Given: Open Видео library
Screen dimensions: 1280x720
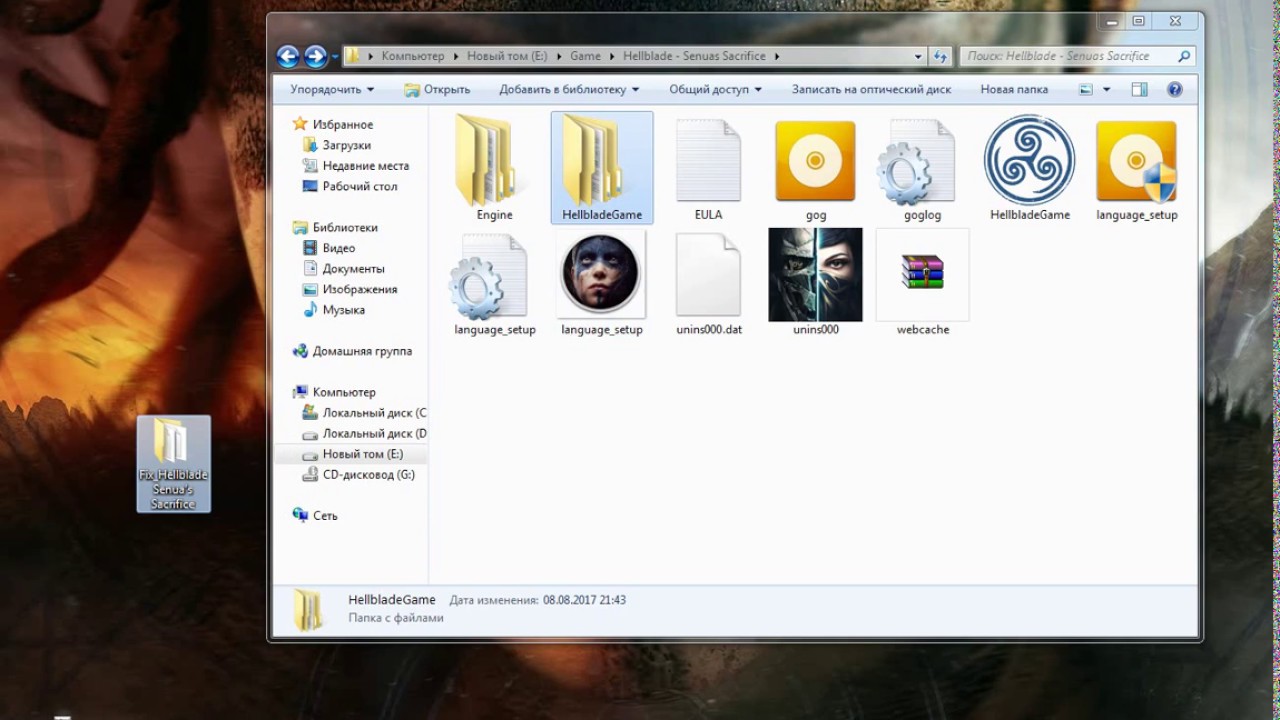Looking at the screenshot, I should tap(339, 248).
